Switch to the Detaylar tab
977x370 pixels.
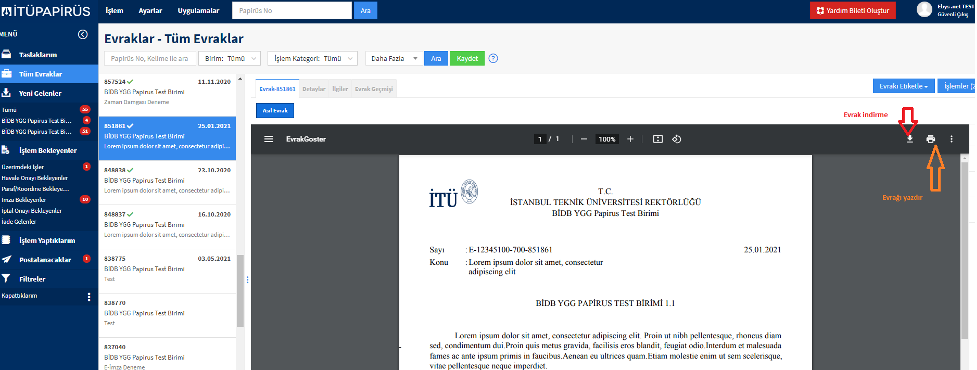(314, 89)
